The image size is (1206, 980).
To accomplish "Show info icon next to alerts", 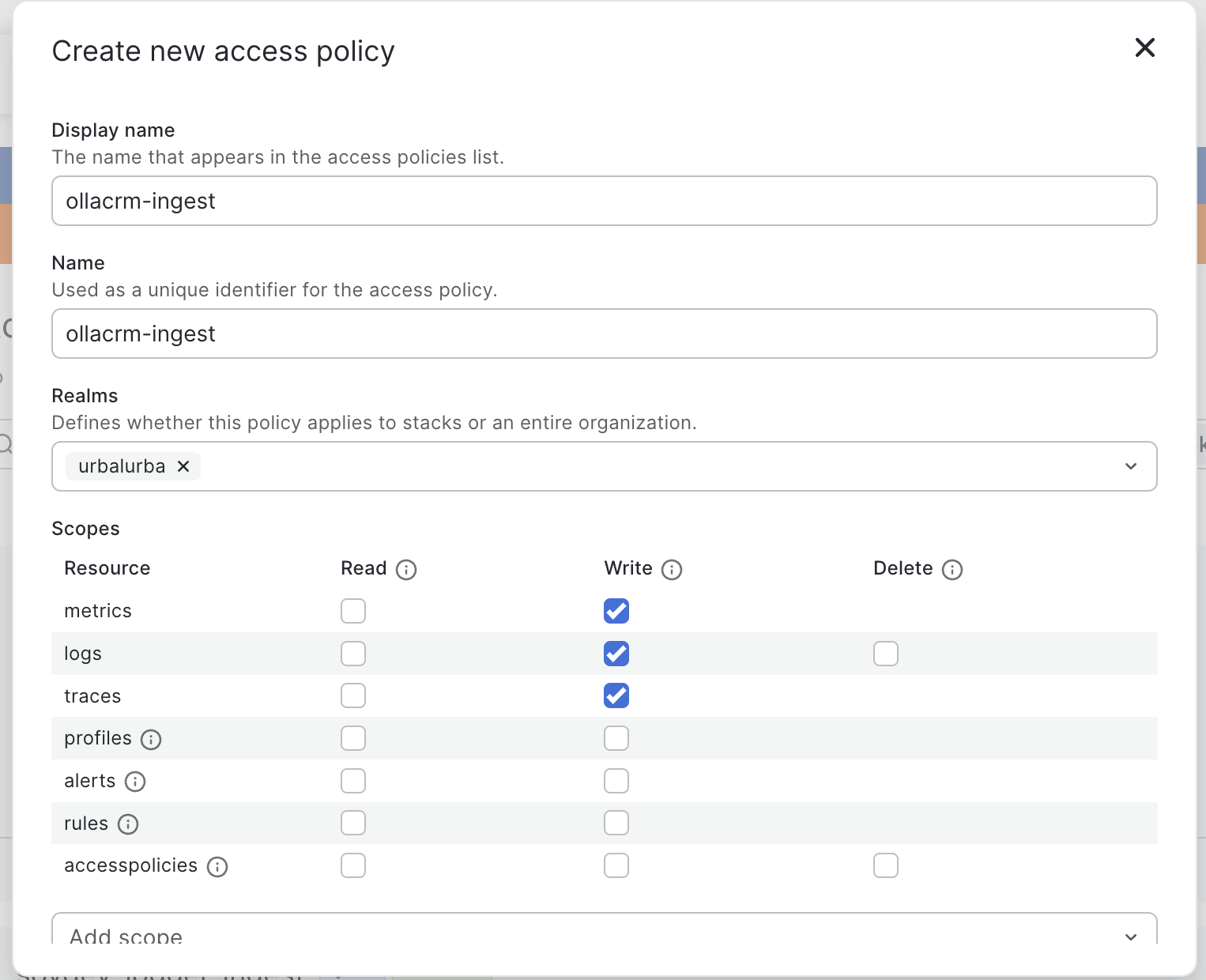I will 135,782.
